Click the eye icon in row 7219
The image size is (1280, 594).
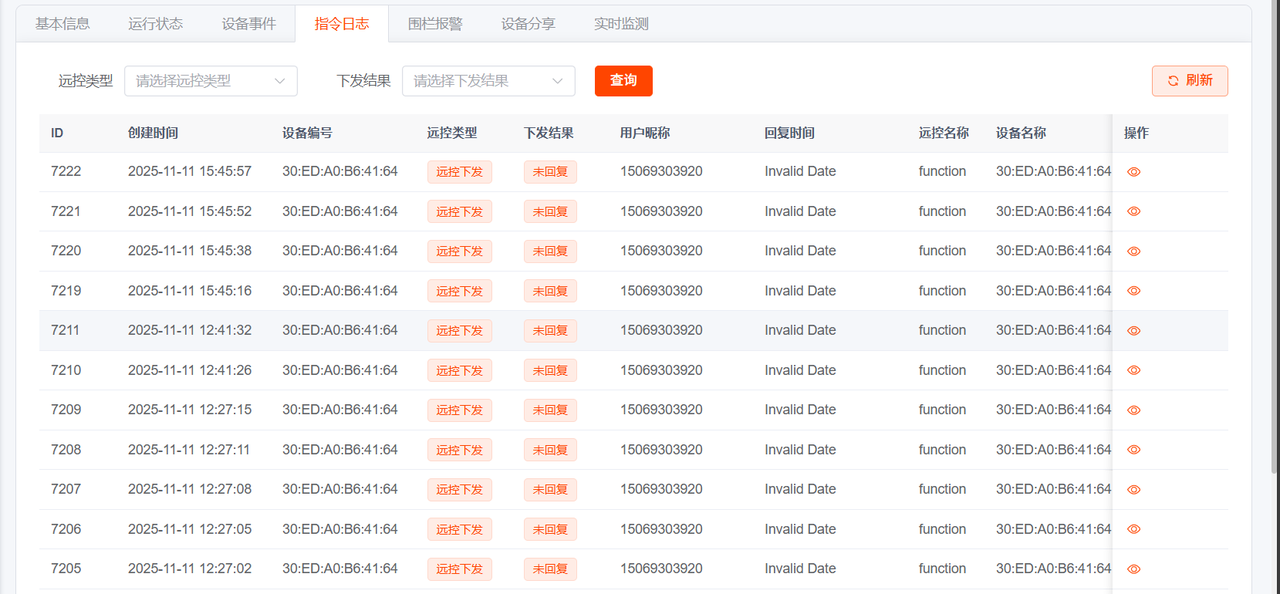[x=1133, y=291]
